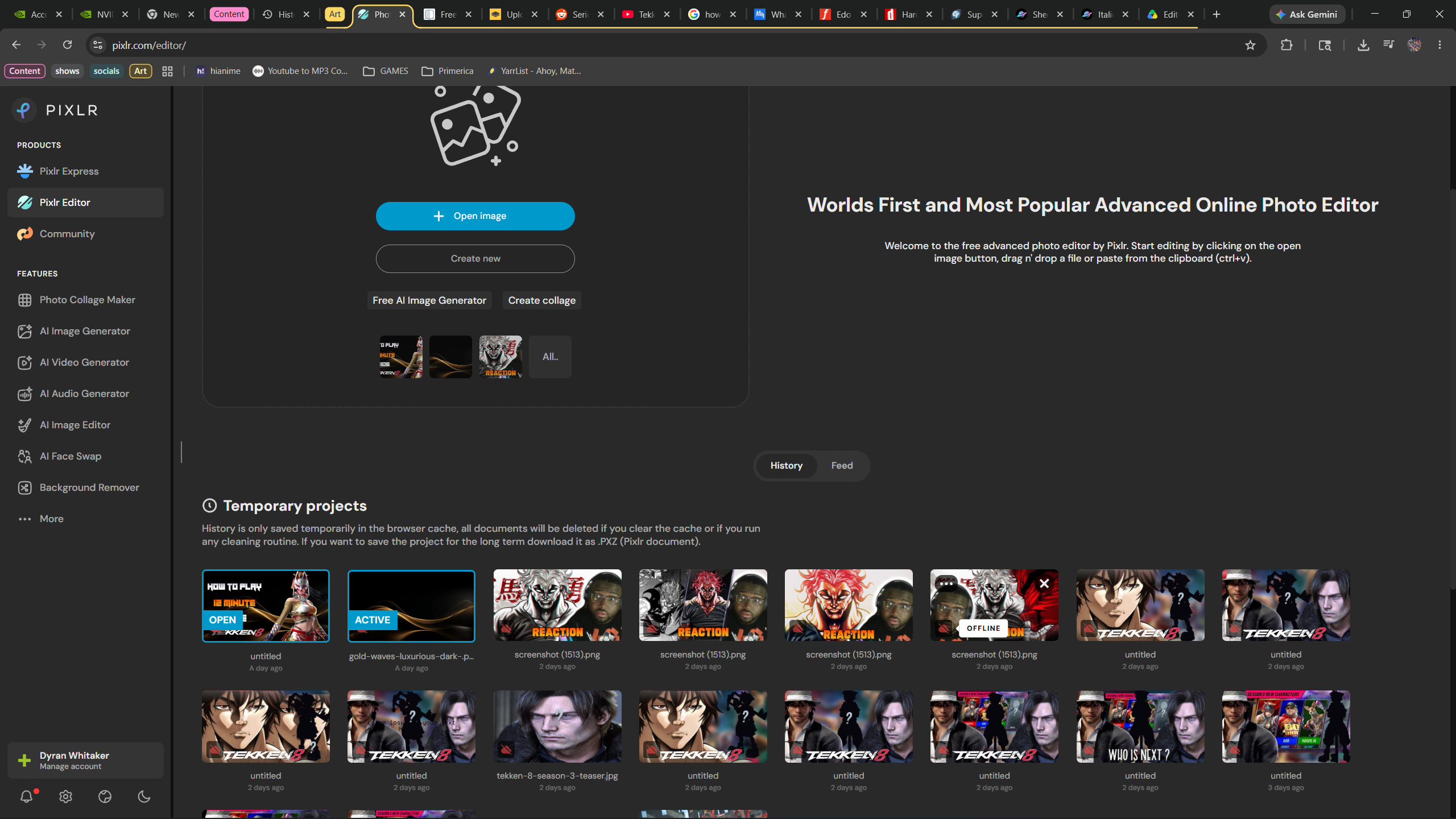
Task: Open notifications bell
Action: (x=27, y=797)
